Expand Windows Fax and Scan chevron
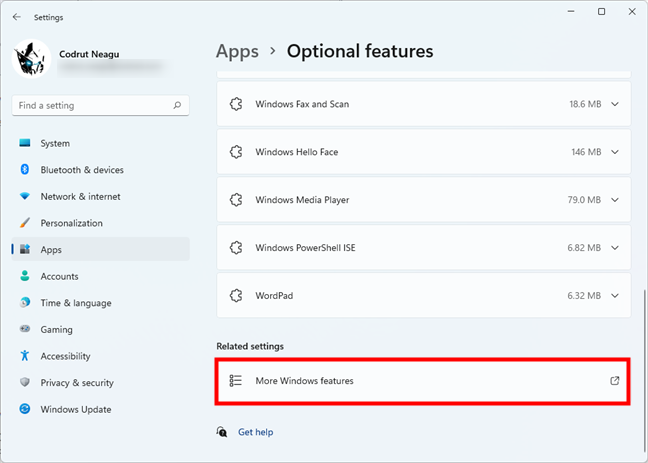The width and height of the screenshot is (648, 463). pos(615,104)
